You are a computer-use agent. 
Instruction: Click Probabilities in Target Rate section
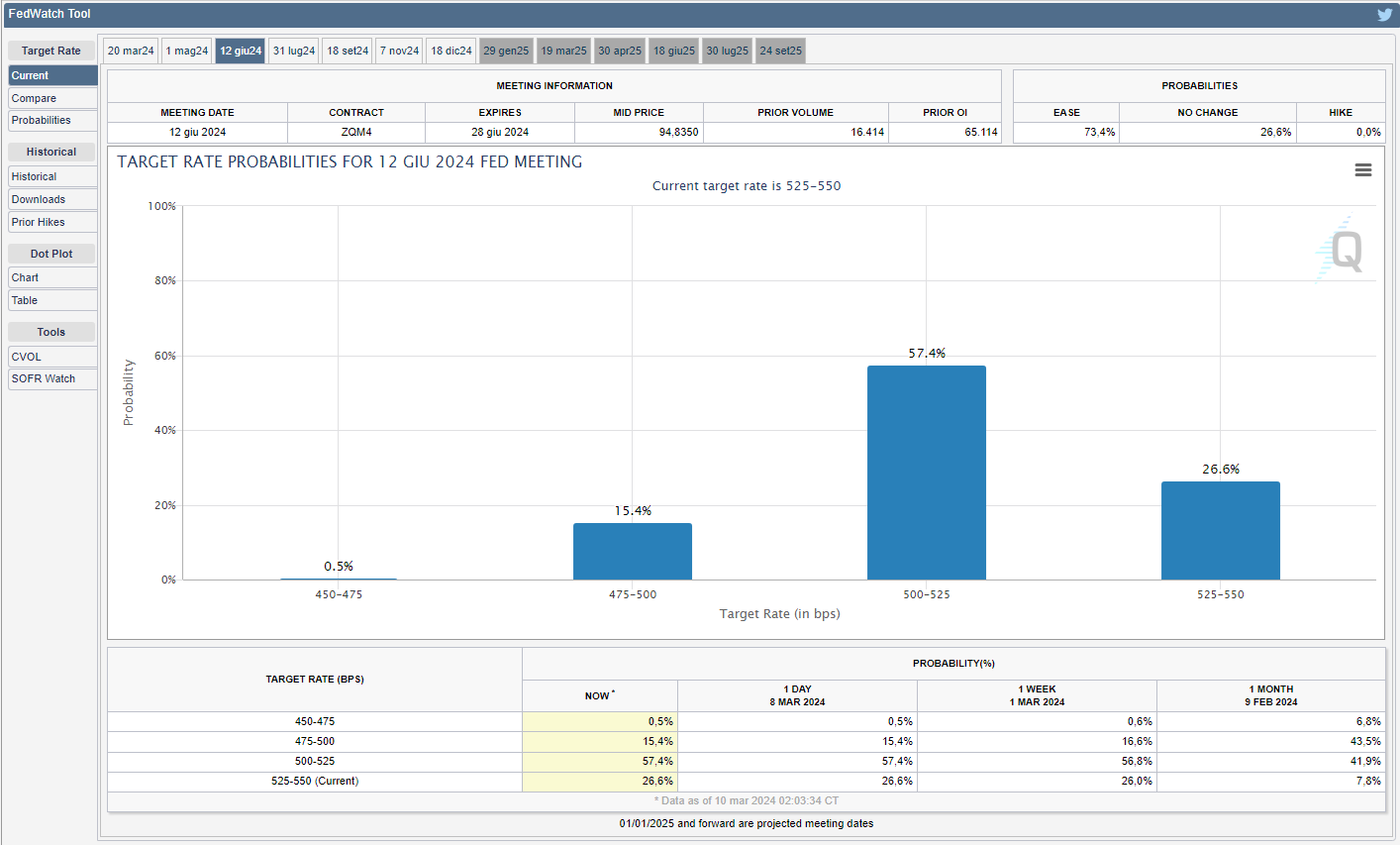pos(52,121)
